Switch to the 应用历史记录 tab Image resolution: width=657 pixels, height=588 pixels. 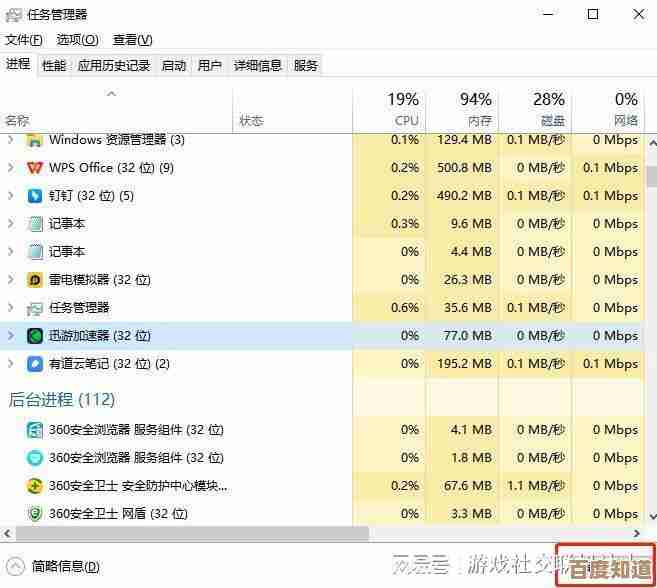coord(114,66)
